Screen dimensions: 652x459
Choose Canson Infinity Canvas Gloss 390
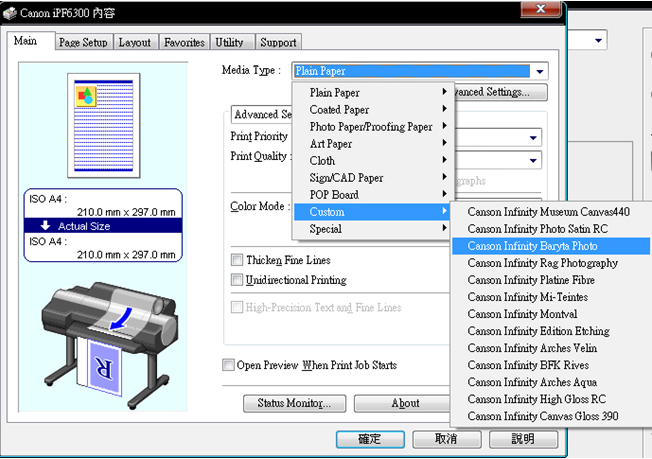pos(551,416)
